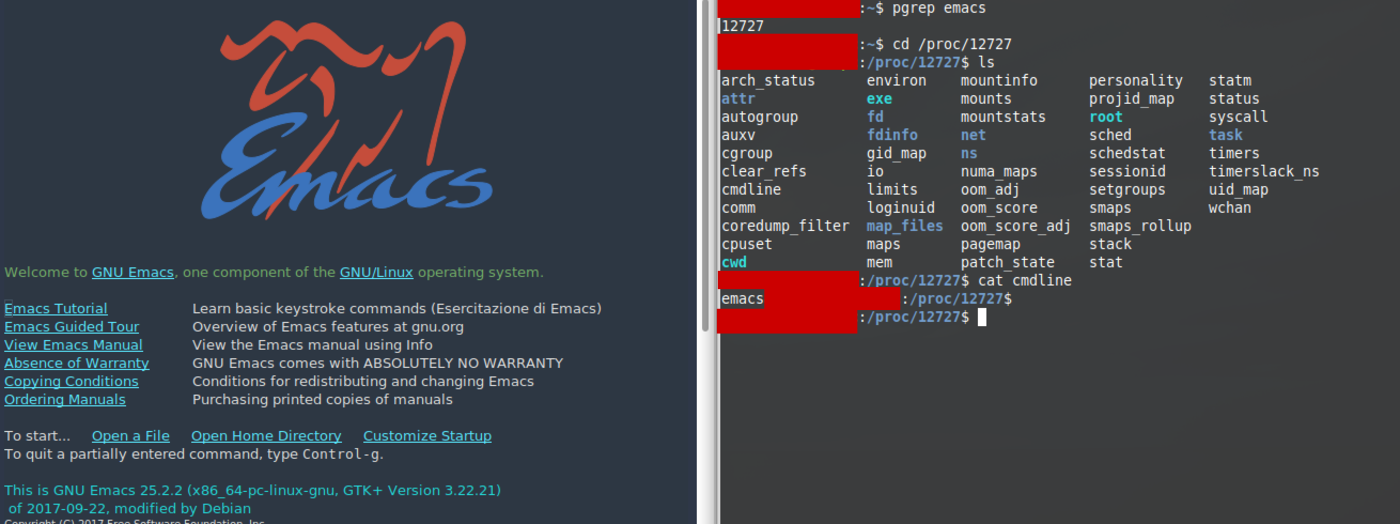Select 'fdinfo' in terminal listing
This screenshot has height=524, width=1400.
[x=893, y=135]
